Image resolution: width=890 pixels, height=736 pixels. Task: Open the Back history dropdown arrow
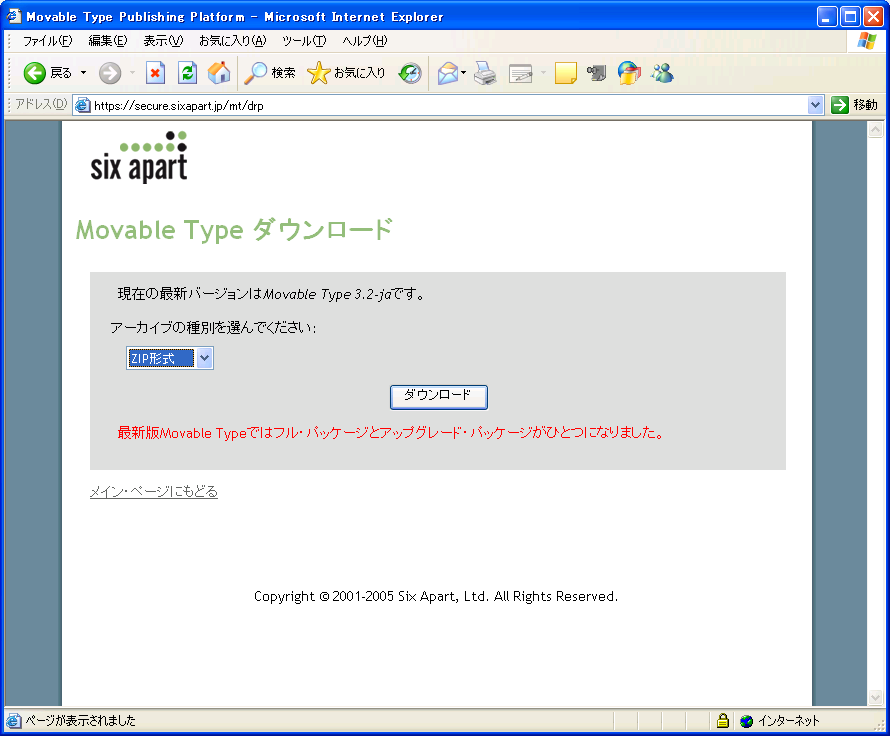pos(83,73)
